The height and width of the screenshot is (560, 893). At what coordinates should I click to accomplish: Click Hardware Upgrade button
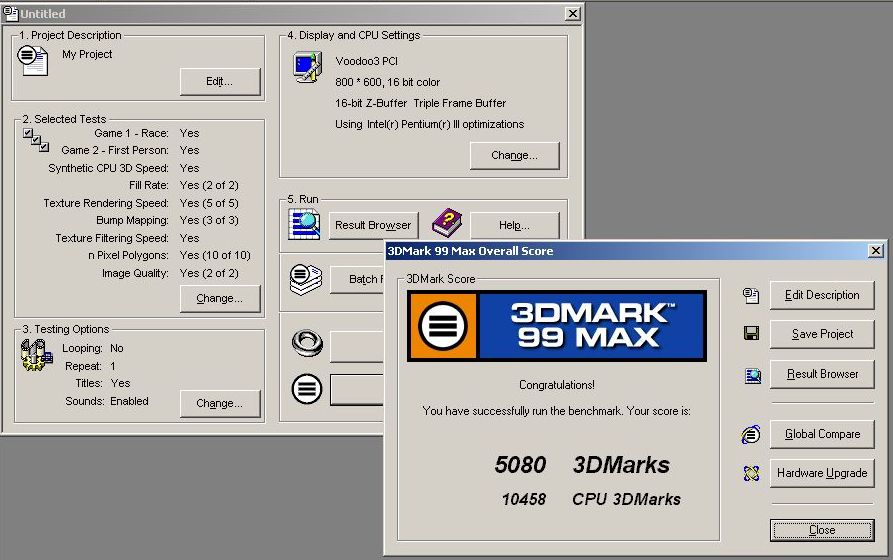click(822, 473)
